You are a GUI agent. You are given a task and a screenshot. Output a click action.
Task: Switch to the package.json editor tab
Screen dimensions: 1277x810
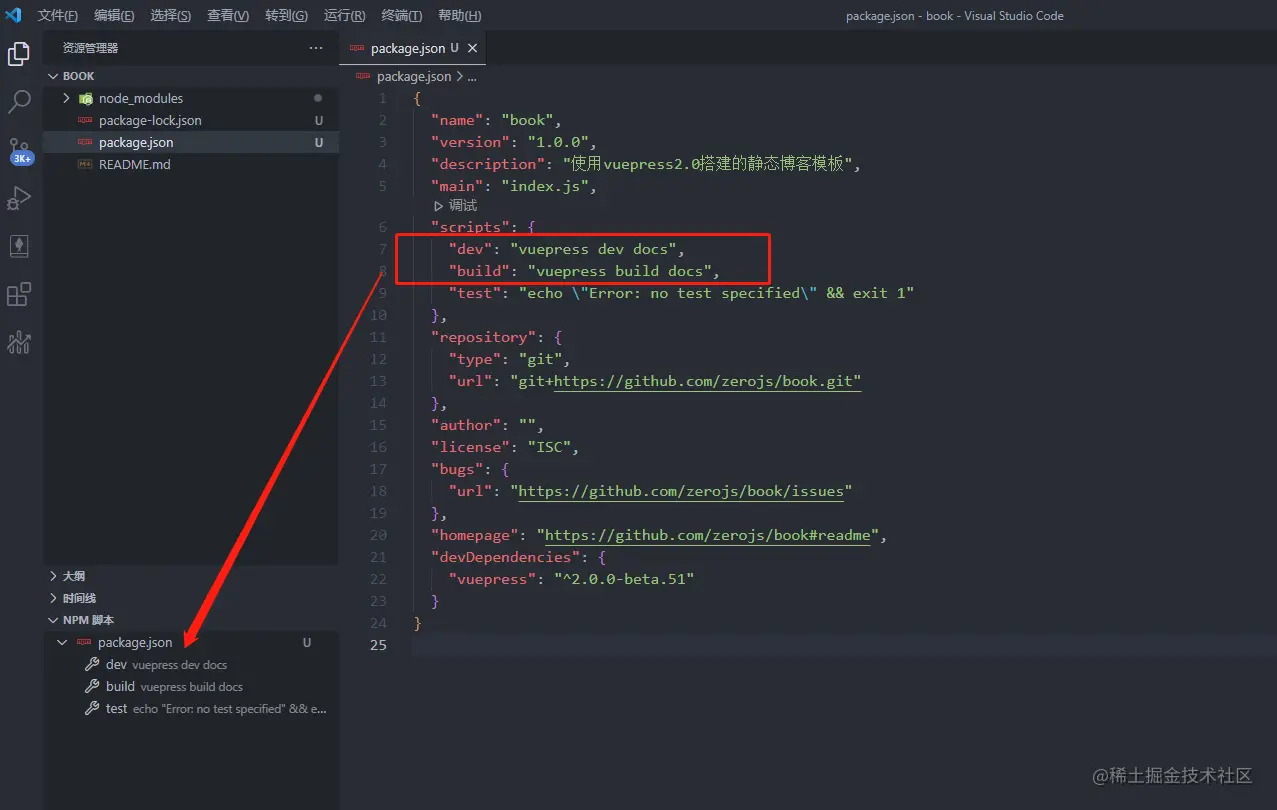[x=414, y=48]
